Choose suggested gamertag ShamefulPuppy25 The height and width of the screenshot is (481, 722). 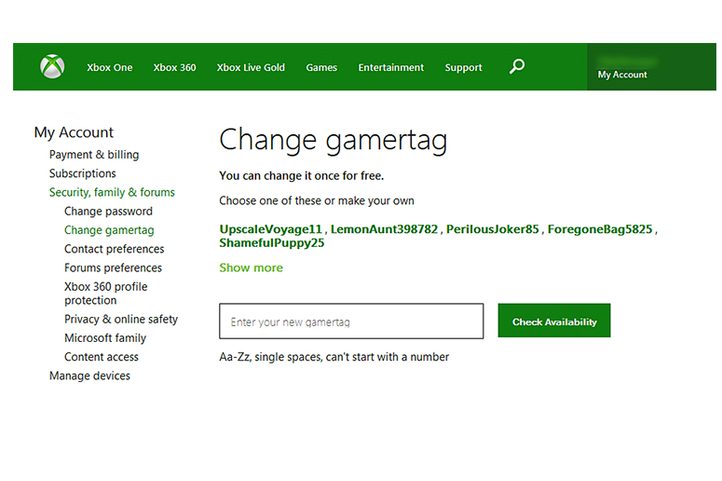(272, 243)
